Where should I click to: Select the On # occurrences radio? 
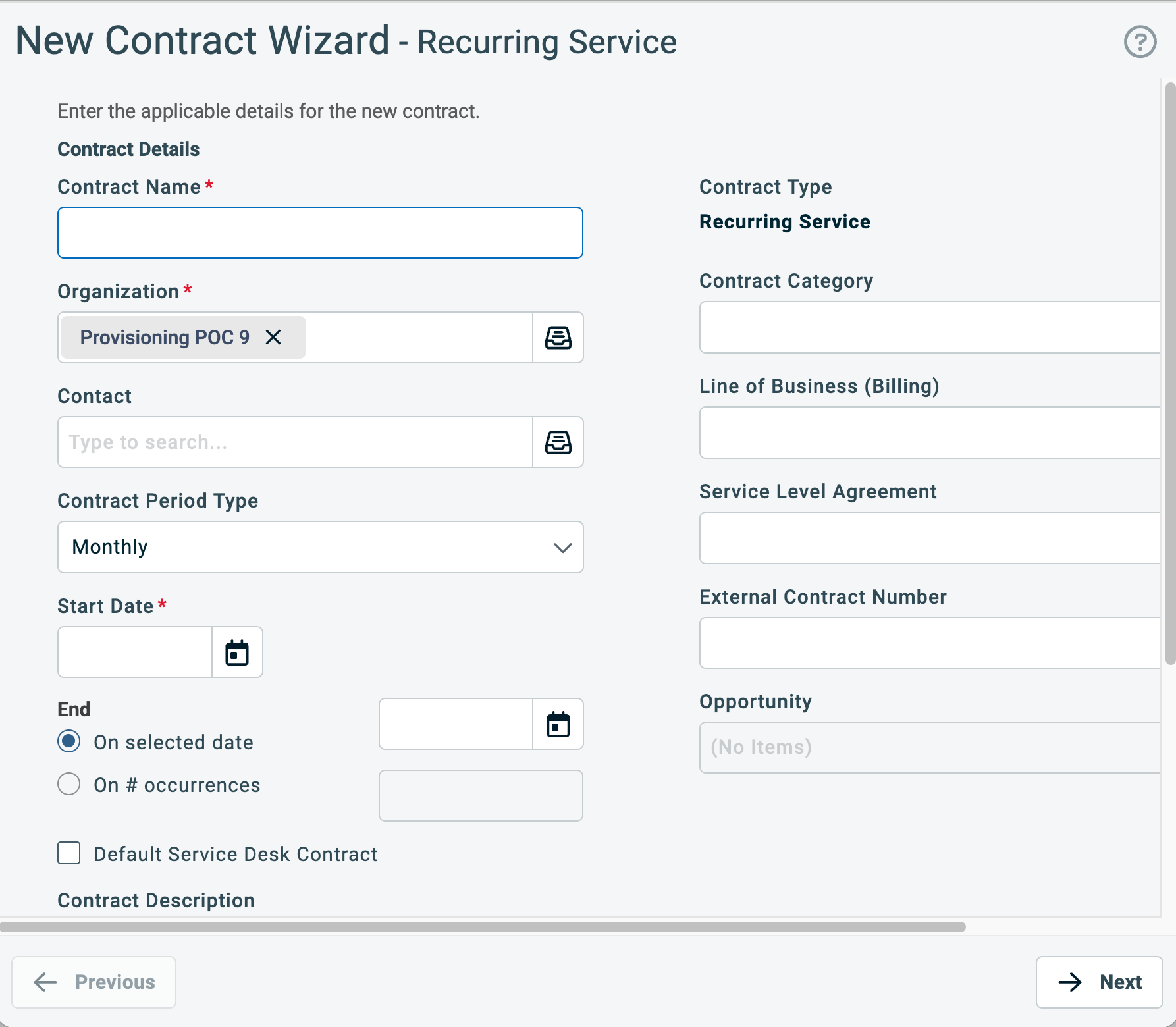(x=69, y=784)
